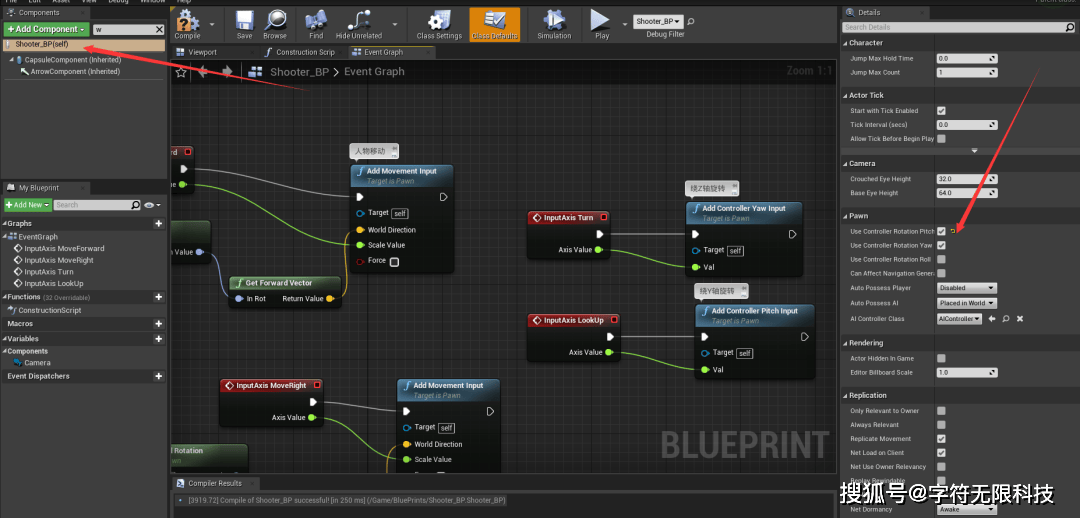
Task: Reset Use Controller Rotation Pitch to default
Action: tap(953, 231)
